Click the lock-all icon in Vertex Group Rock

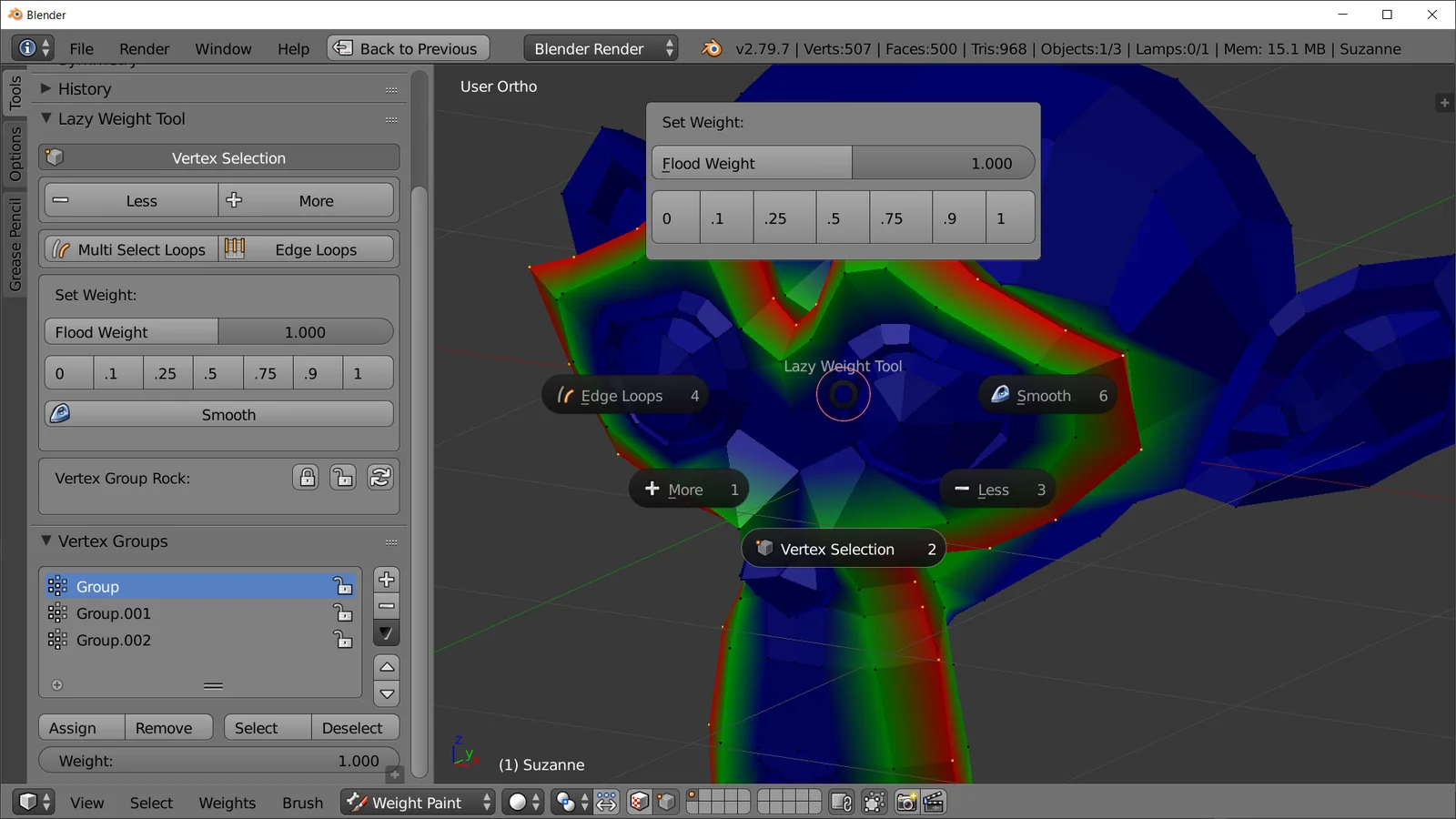pyautogui.click(x=306, y=477)
